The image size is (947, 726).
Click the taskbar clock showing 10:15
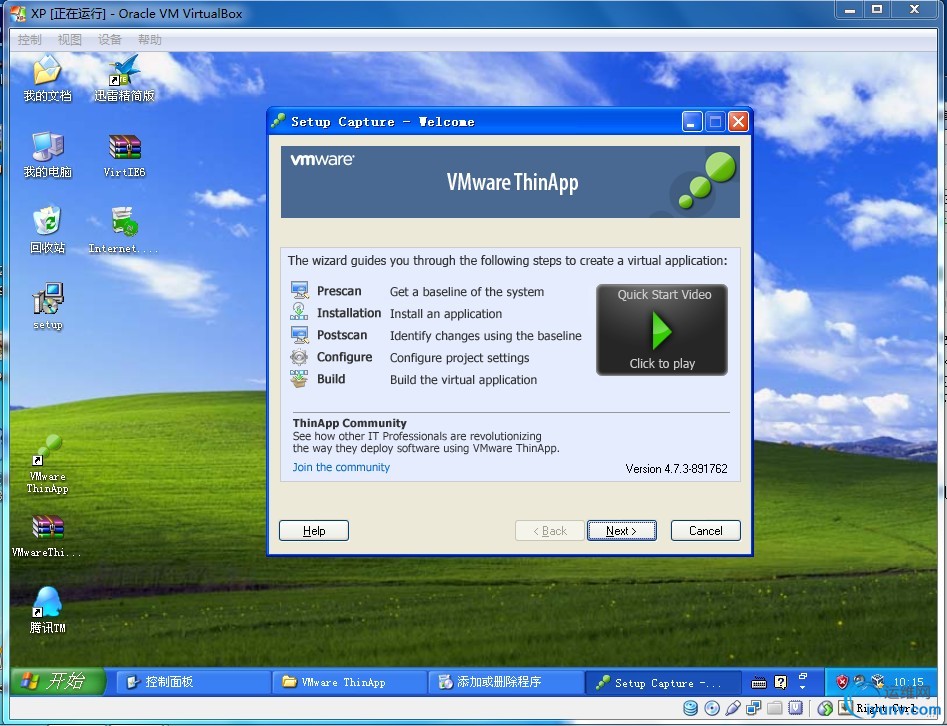click(x=908, y=682)
